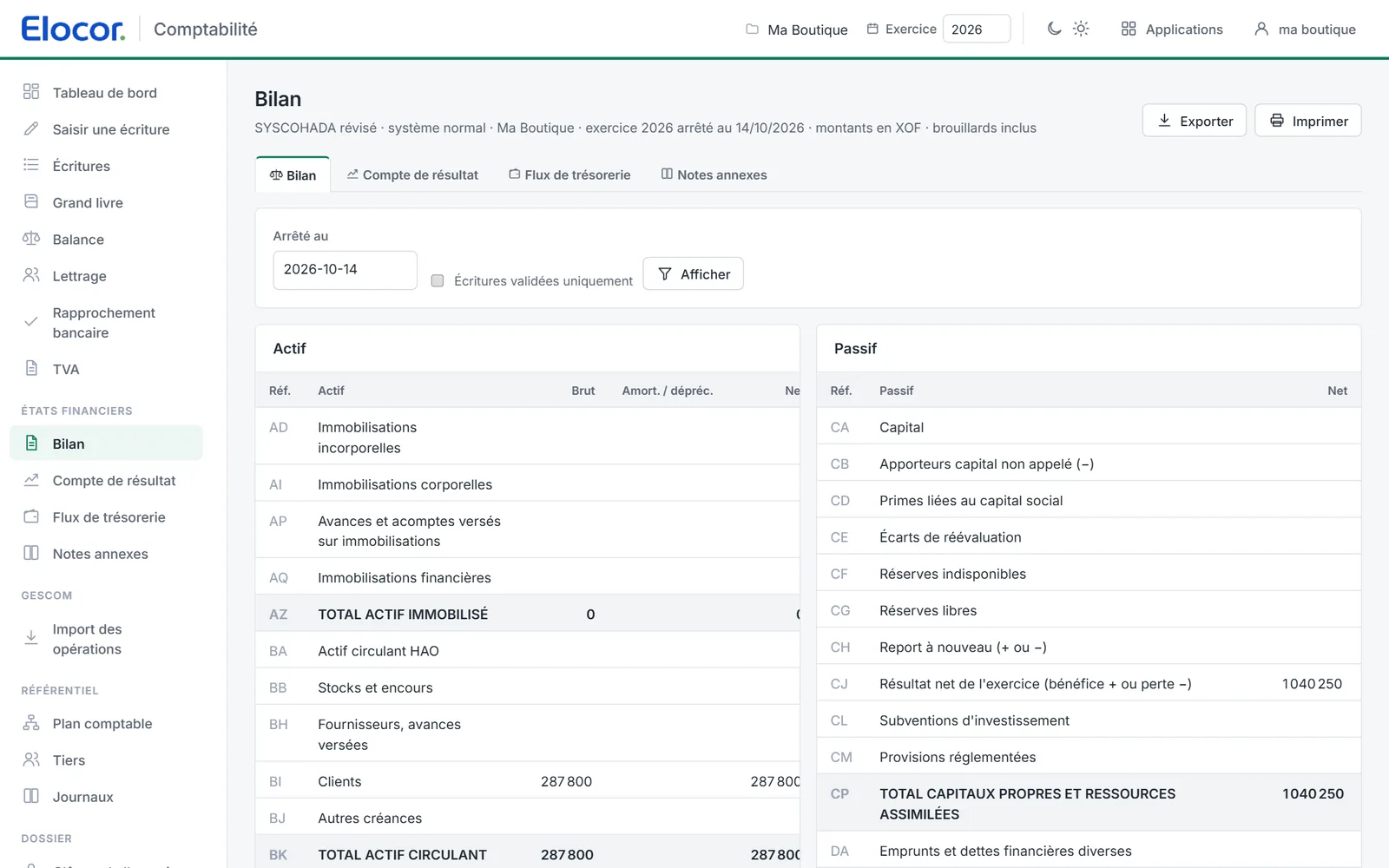Viewport: 1389px width, 868px height.
Task: Switch to the Compte de résultat tab
Action: tap(412, 174)
